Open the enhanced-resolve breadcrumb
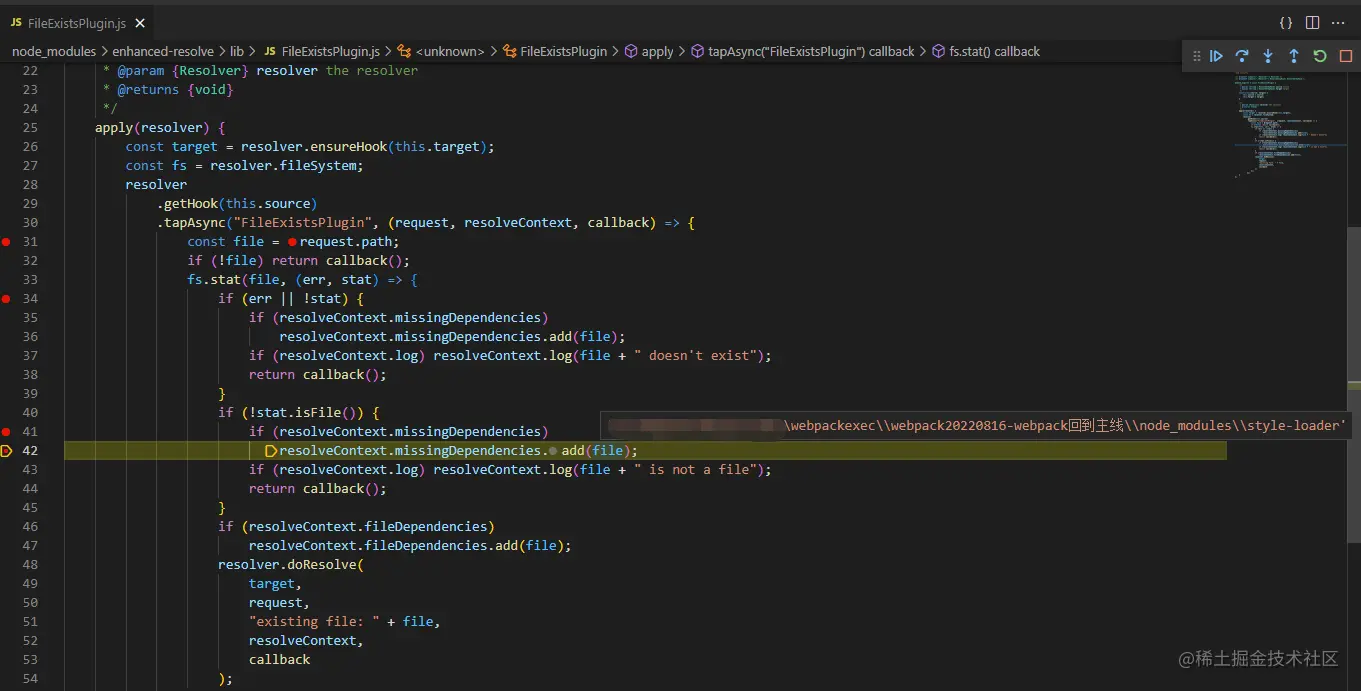Screen dimensions: 1361x691 click(x=162, y=51)
